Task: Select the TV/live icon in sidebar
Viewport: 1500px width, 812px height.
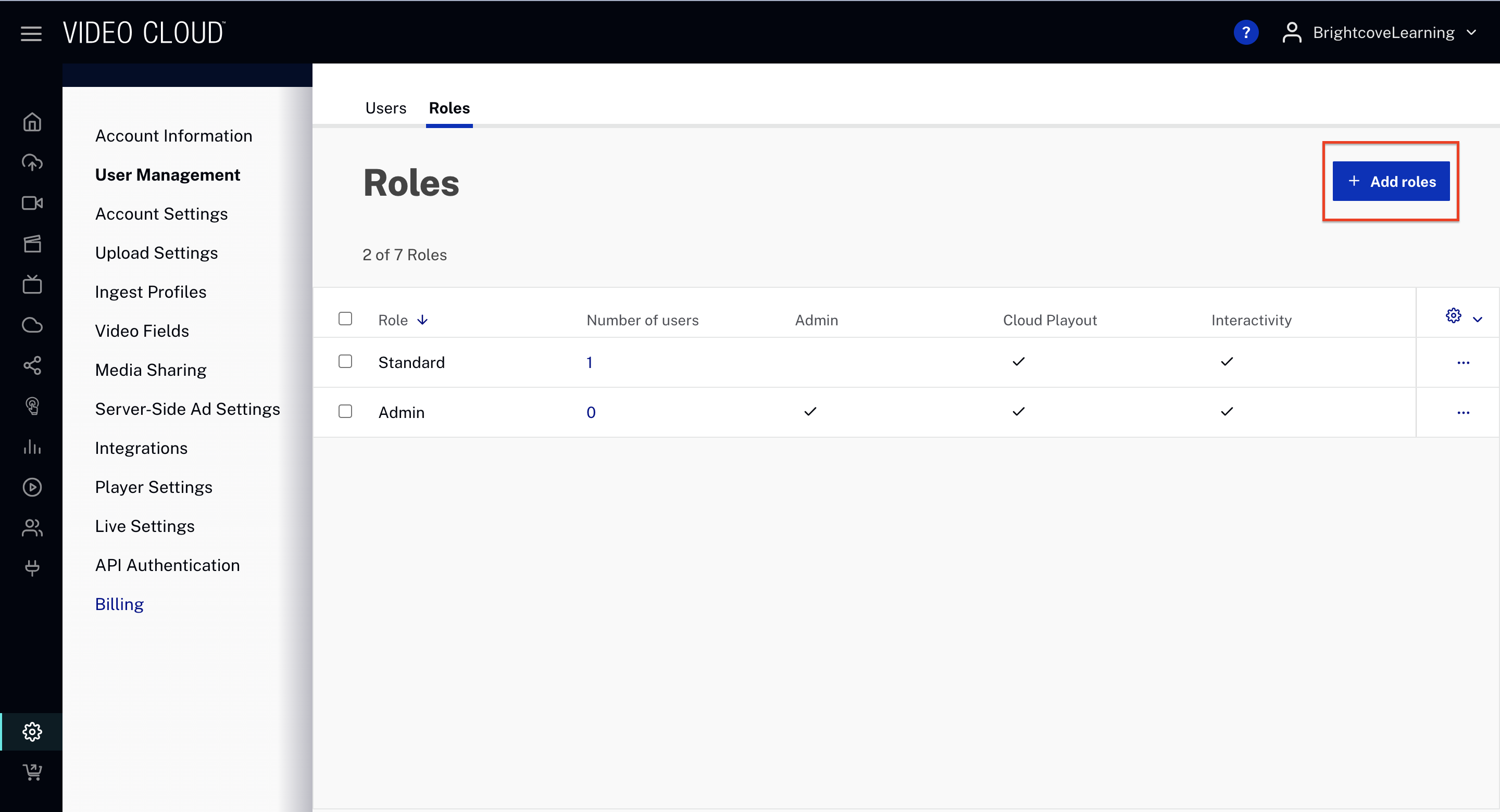Action: click(x=32, y=284)
